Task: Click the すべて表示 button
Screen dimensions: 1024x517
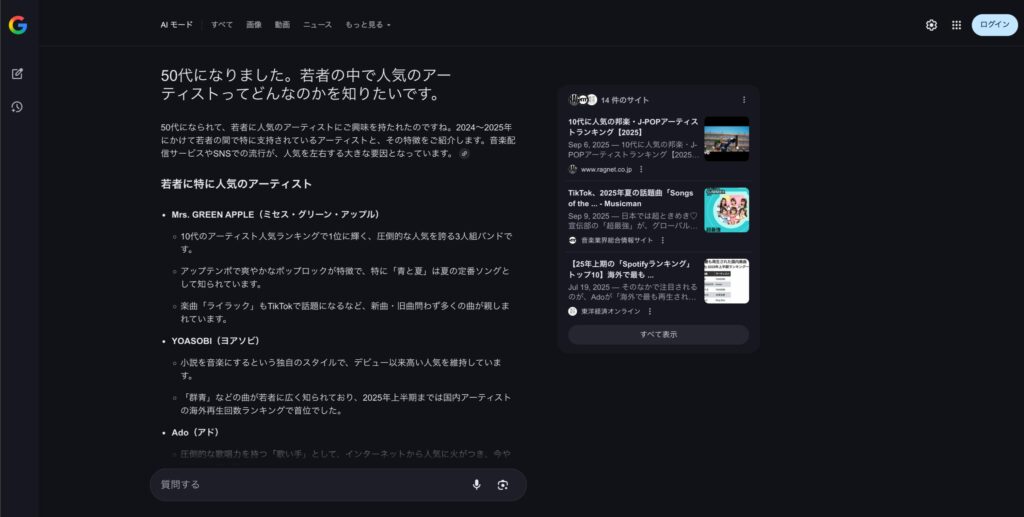Action: 658,335
